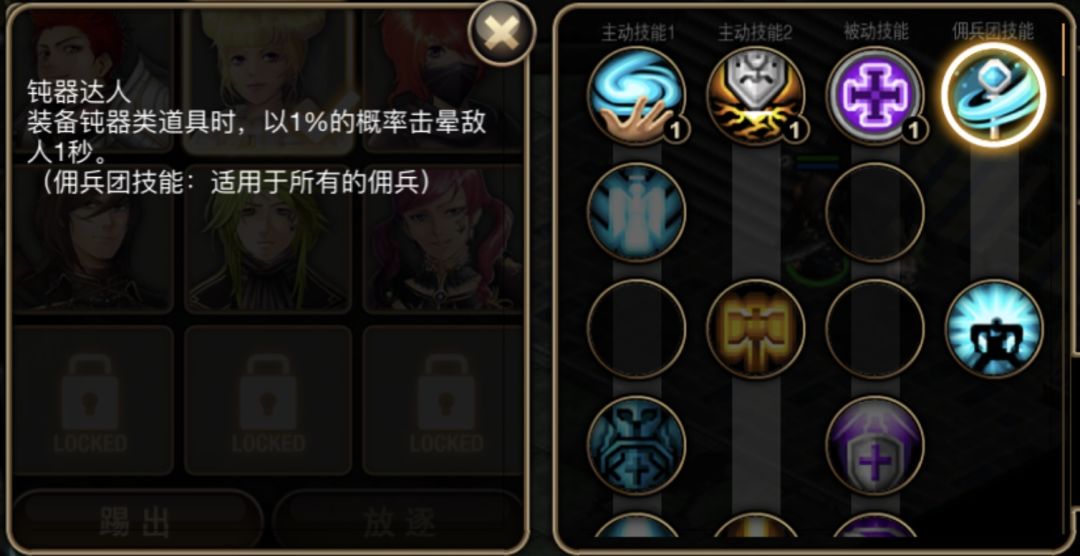Select the blue winged angel skill icon

(636, 212)
